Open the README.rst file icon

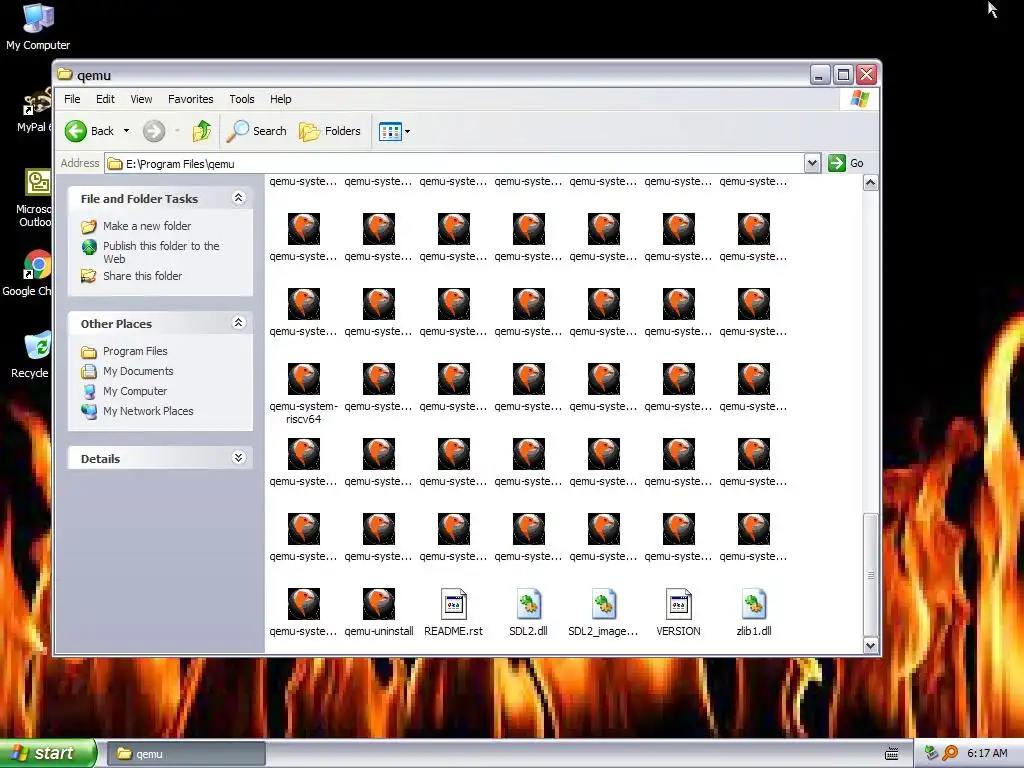(x=453, y=604)
